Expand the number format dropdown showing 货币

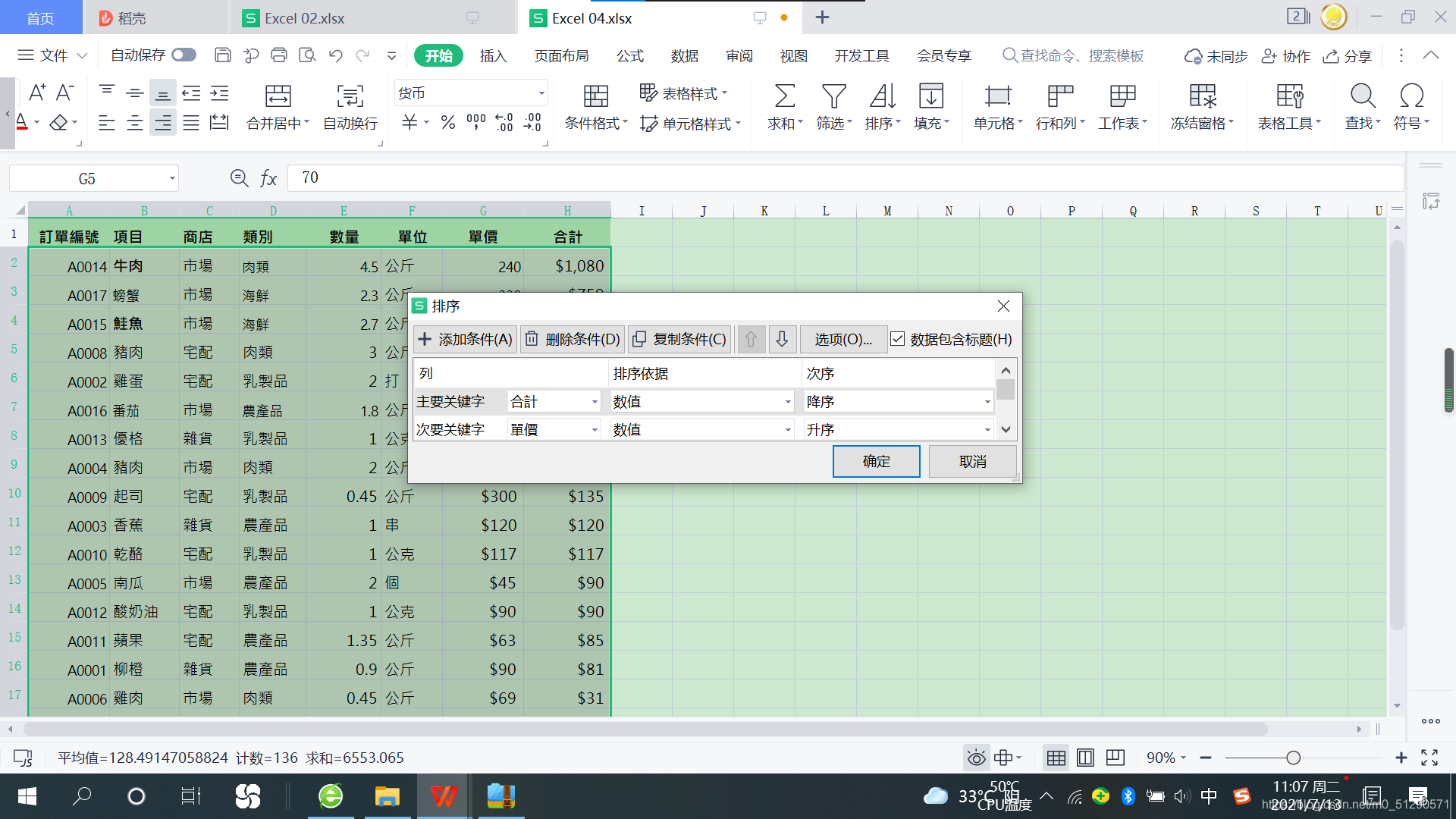[x=541, y=93]
